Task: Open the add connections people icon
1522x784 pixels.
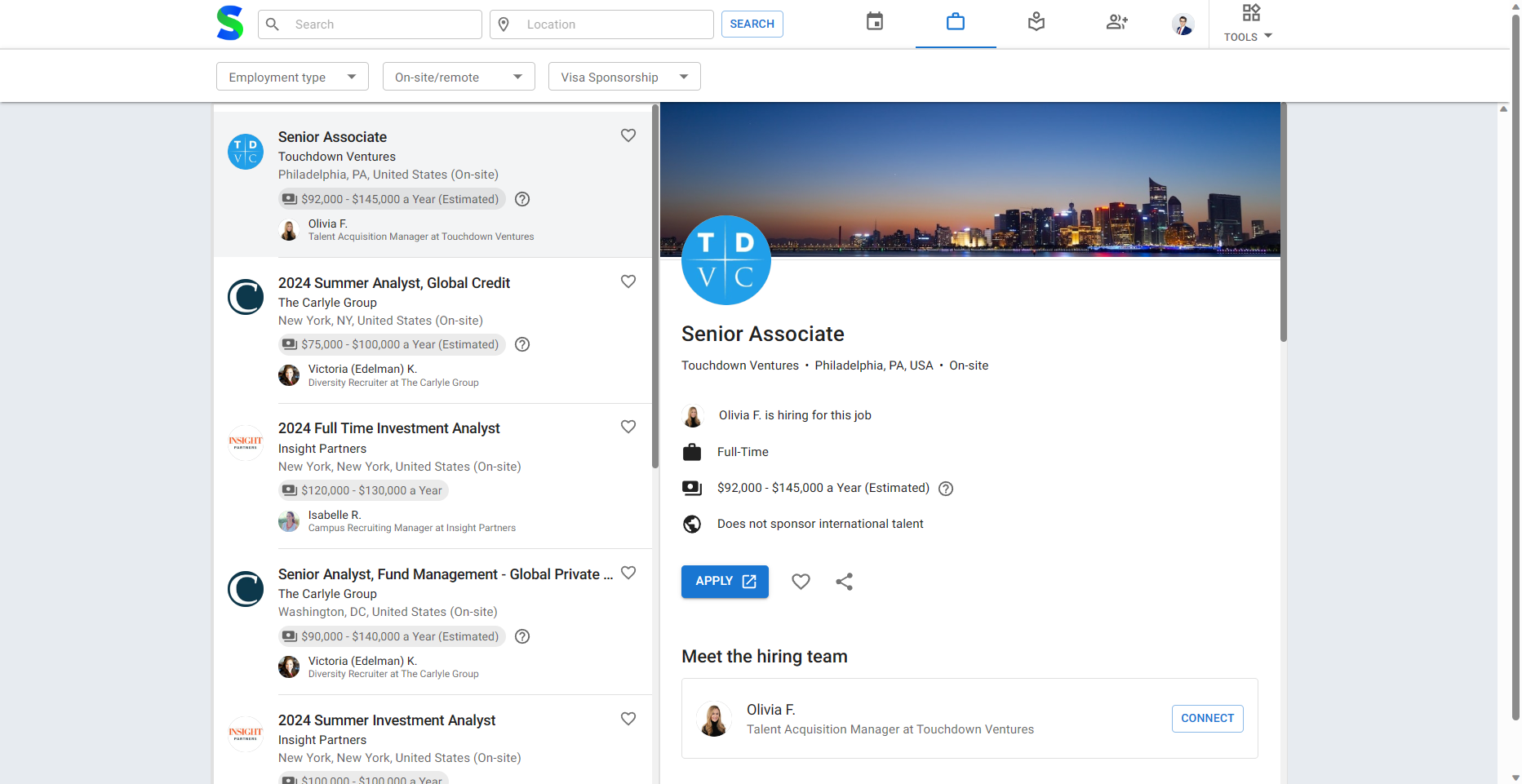Action: click(x=1117, y=22)
